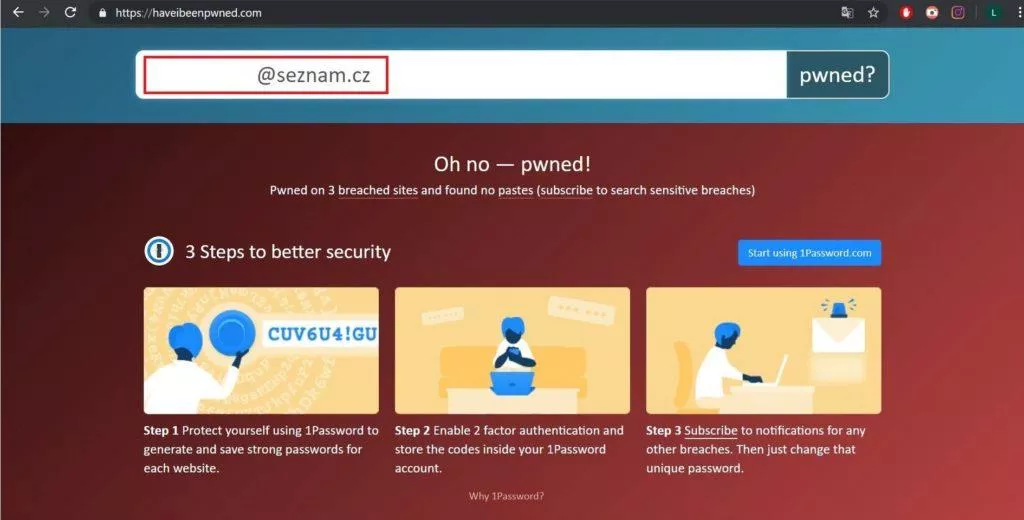Click the subscribe link in results line

coord(566,191)
